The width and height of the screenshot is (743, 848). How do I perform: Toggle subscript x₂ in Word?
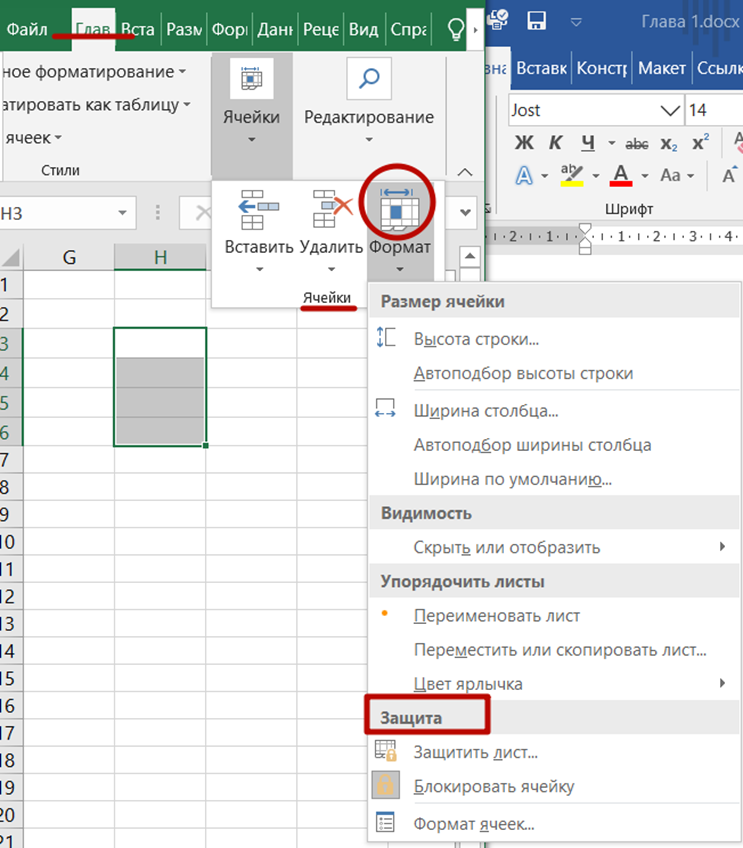tap(669, 144)
